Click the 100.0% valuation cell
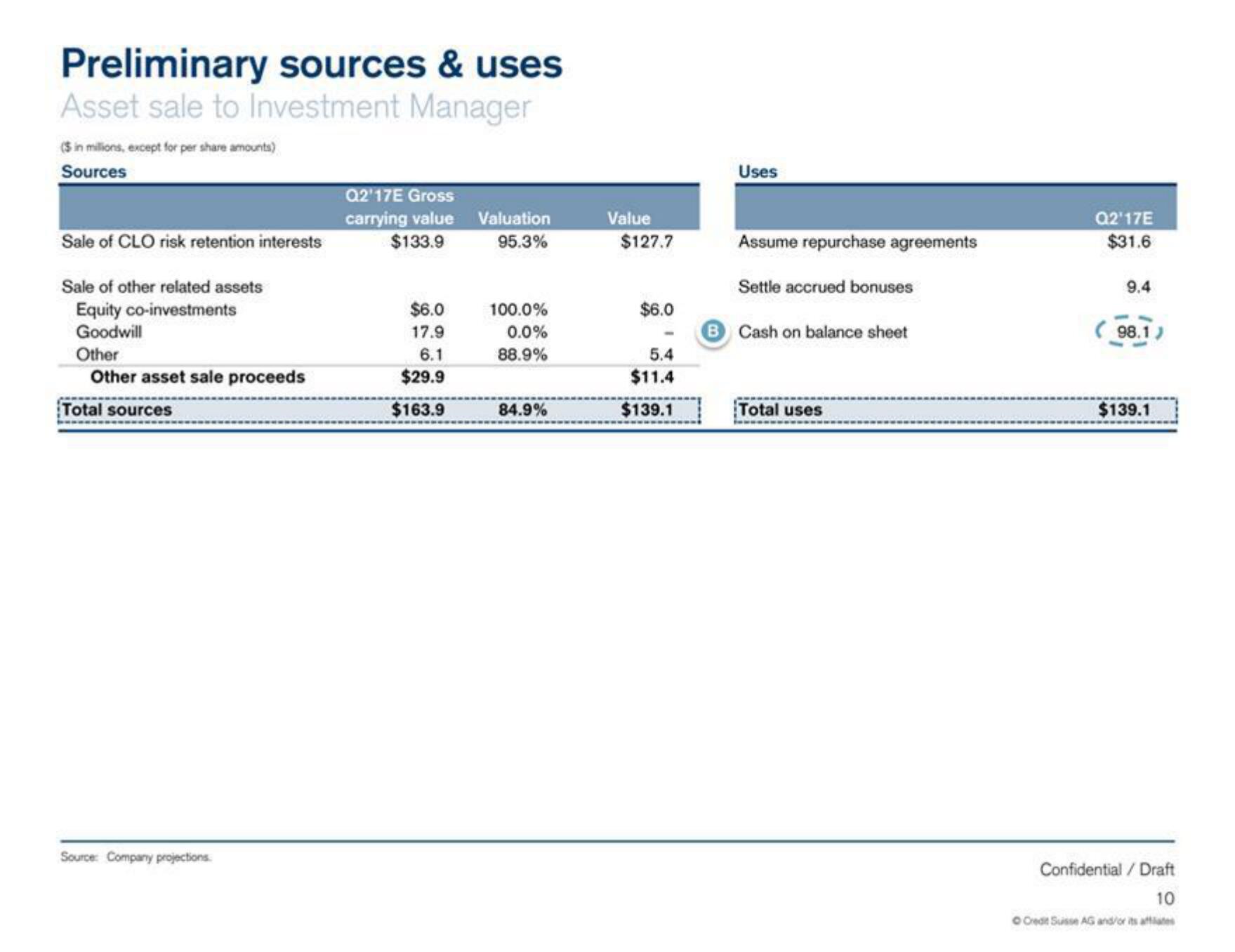This screenshot has width=1235, height=952. (x=518, y=310)
